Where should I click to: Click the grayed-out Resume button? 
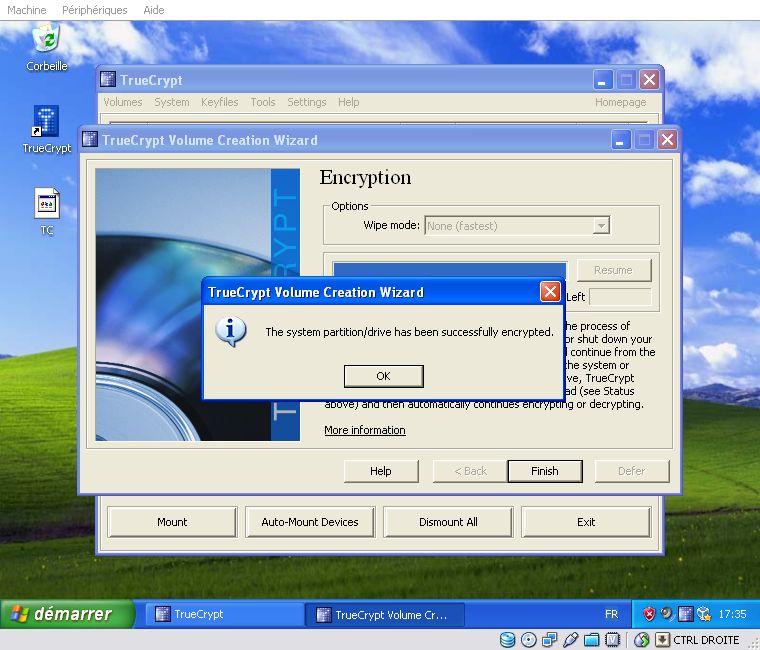(x=614, y=270)
